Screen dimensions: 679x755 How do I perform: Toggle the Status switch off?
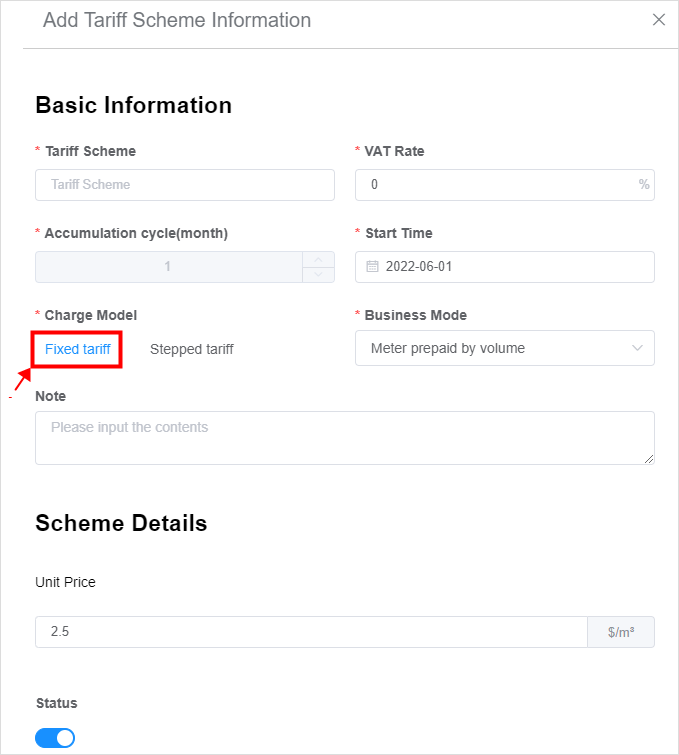click(55, 738)
